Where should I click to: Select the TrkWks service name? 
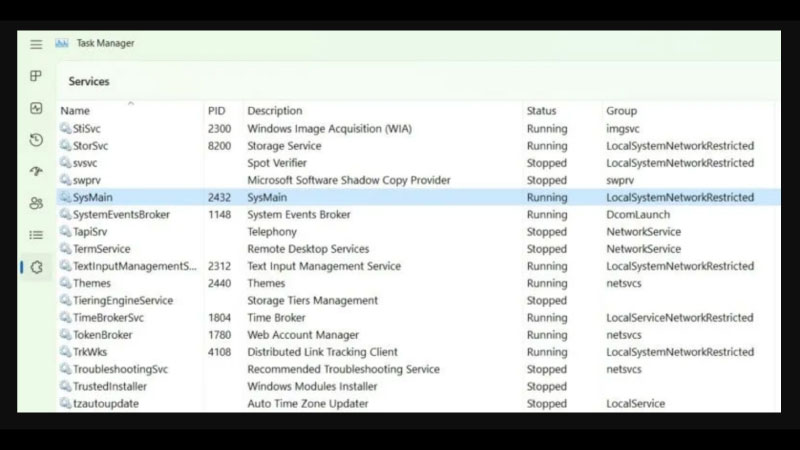pyautogui.click(x=90, y=352)
